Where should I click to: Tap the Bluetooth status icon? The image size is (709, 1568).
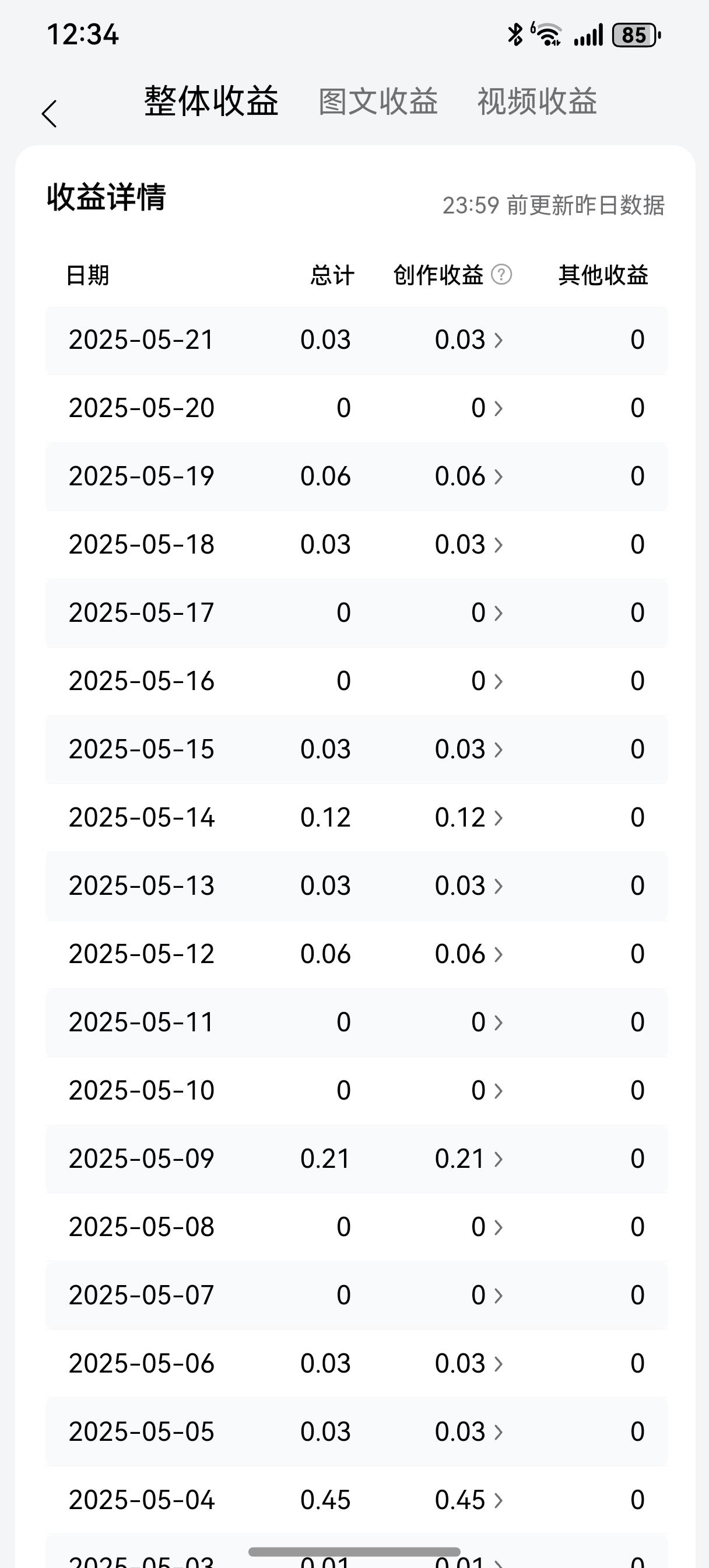(515, 34)
